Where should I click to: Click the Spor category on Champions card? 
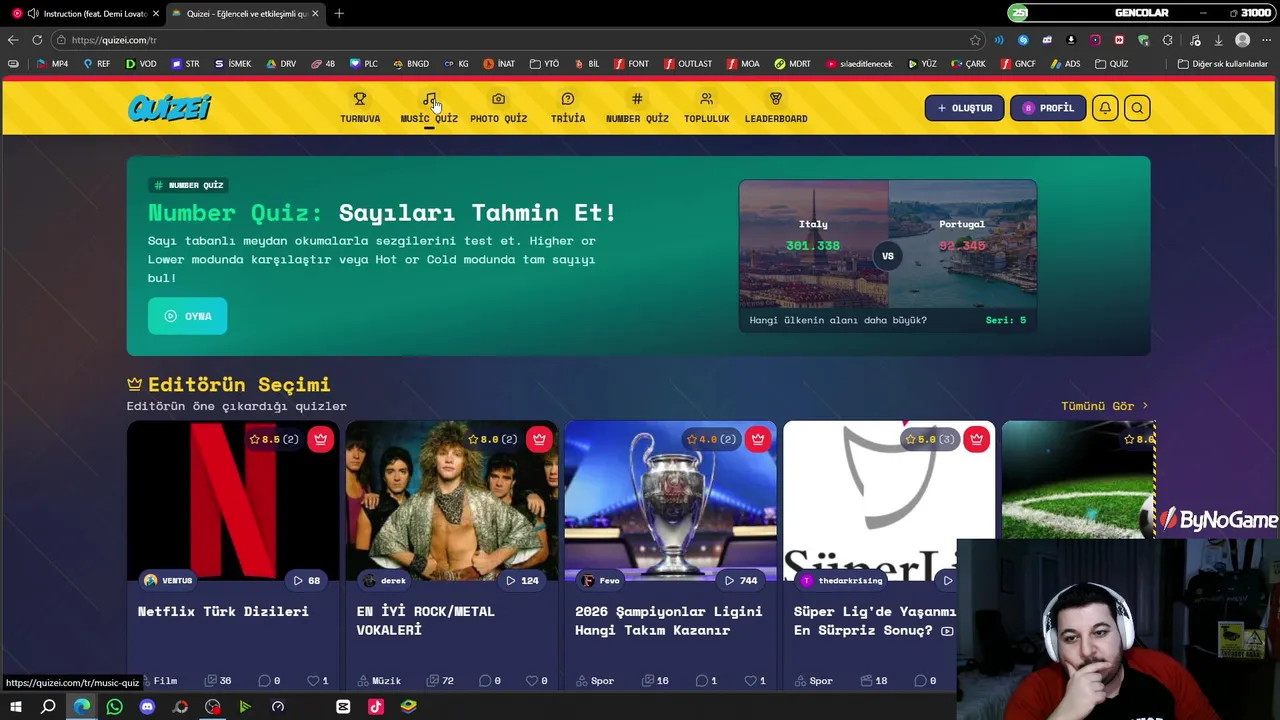click(x=595, y=681)
